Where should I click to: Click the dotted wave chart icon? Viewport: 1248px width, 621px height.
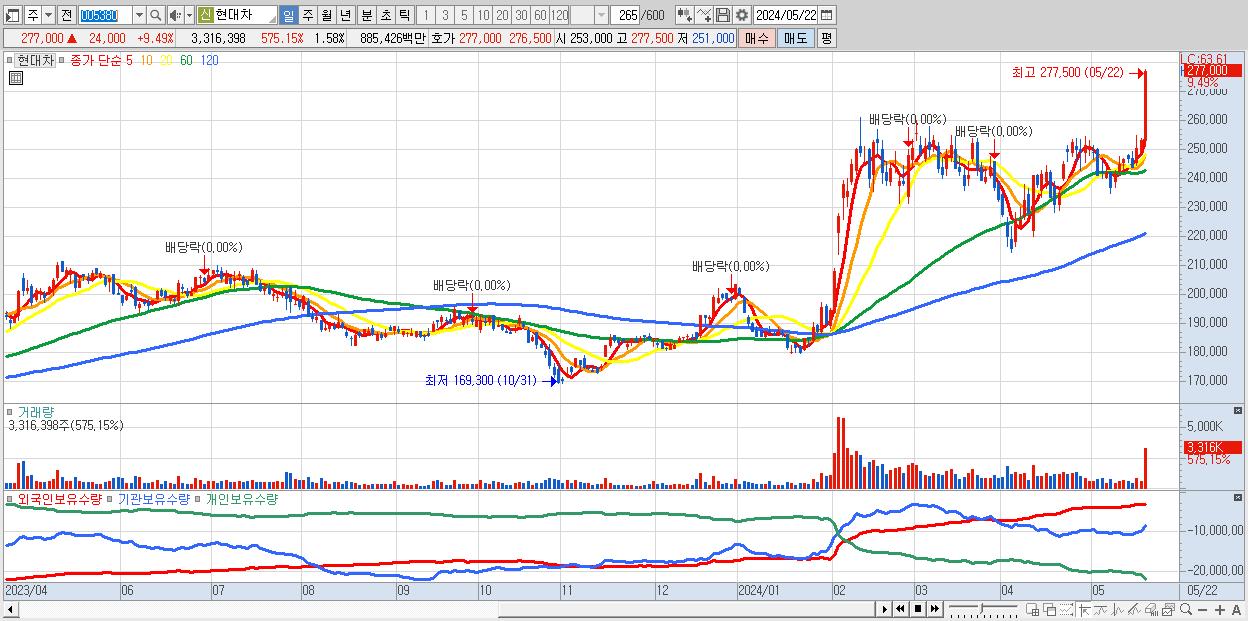click(1066, 609)
